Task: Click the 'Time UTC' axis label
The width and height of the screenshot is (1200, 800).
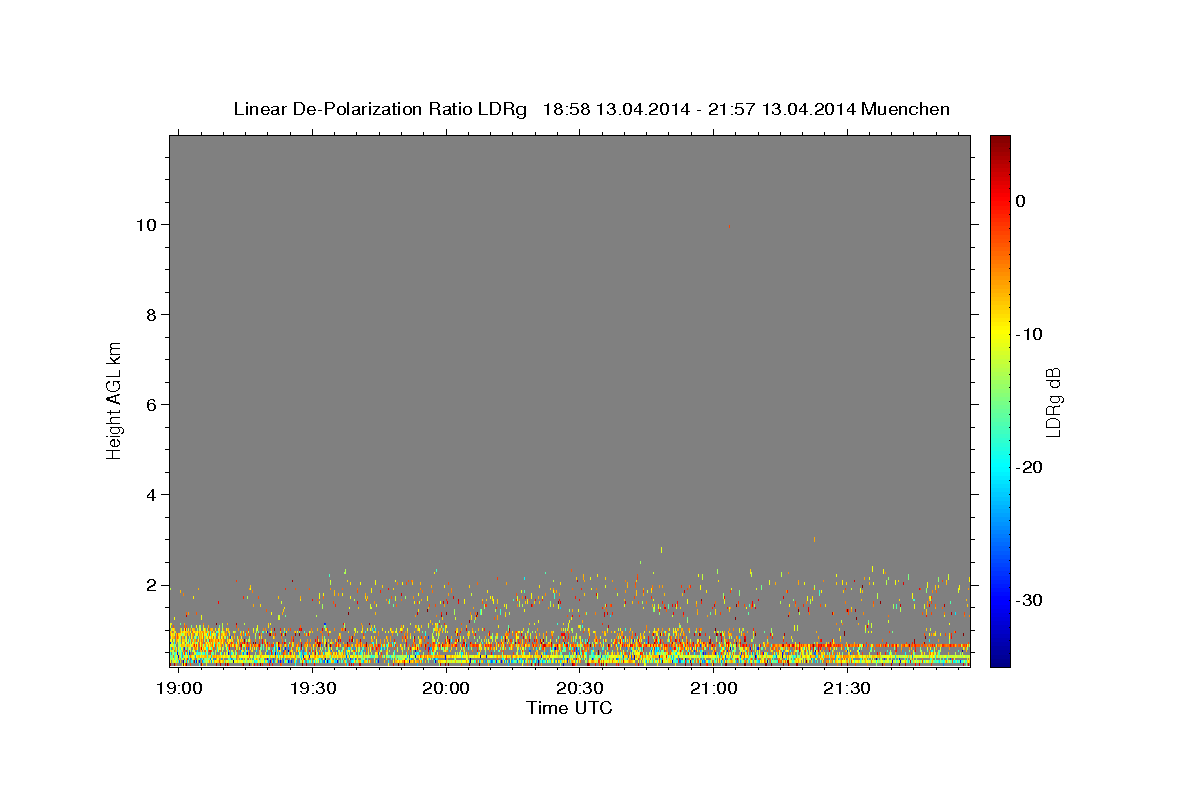Action: click(569, 707)
